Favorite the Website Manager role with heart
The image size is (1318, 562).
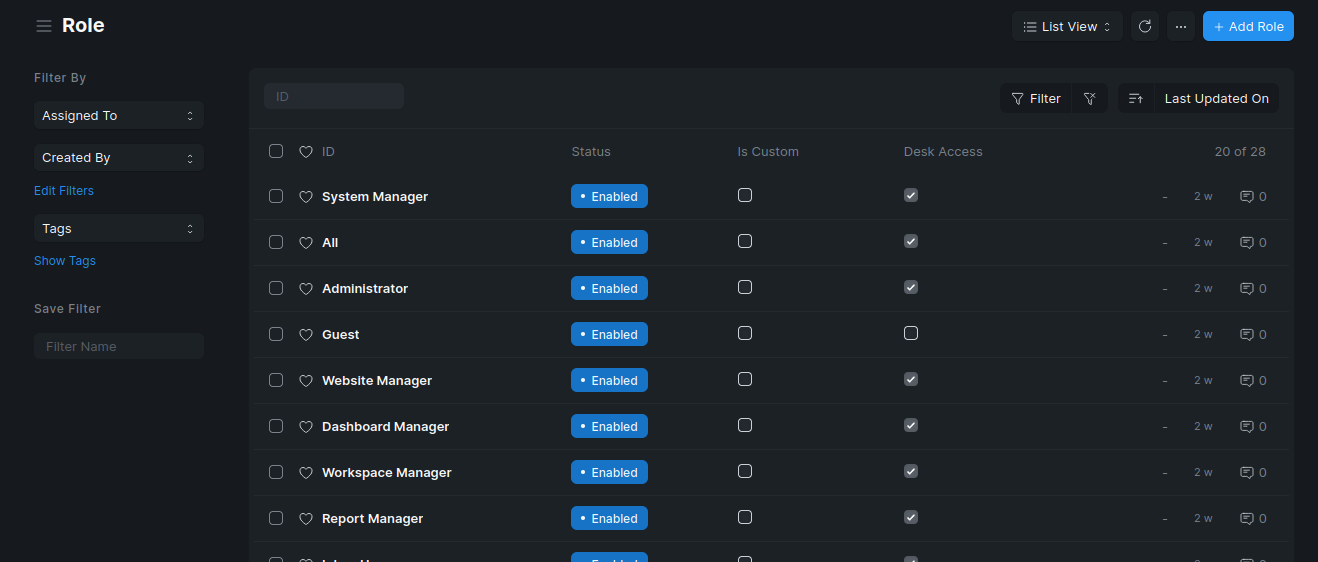(x=306, y=381)
